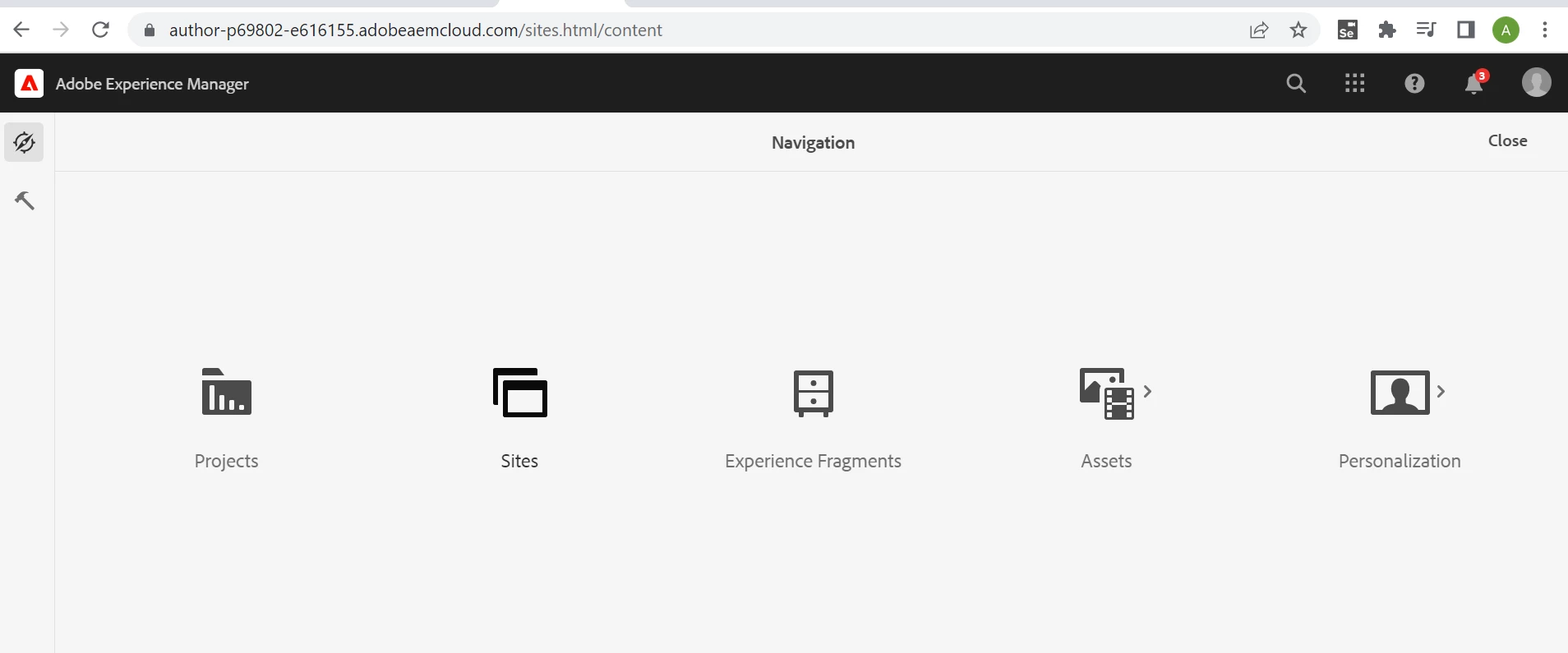Viewport: 1568px width, 653px height.
Task: Switch to the Tools hammer icon
Action: (x=25, y=200)
